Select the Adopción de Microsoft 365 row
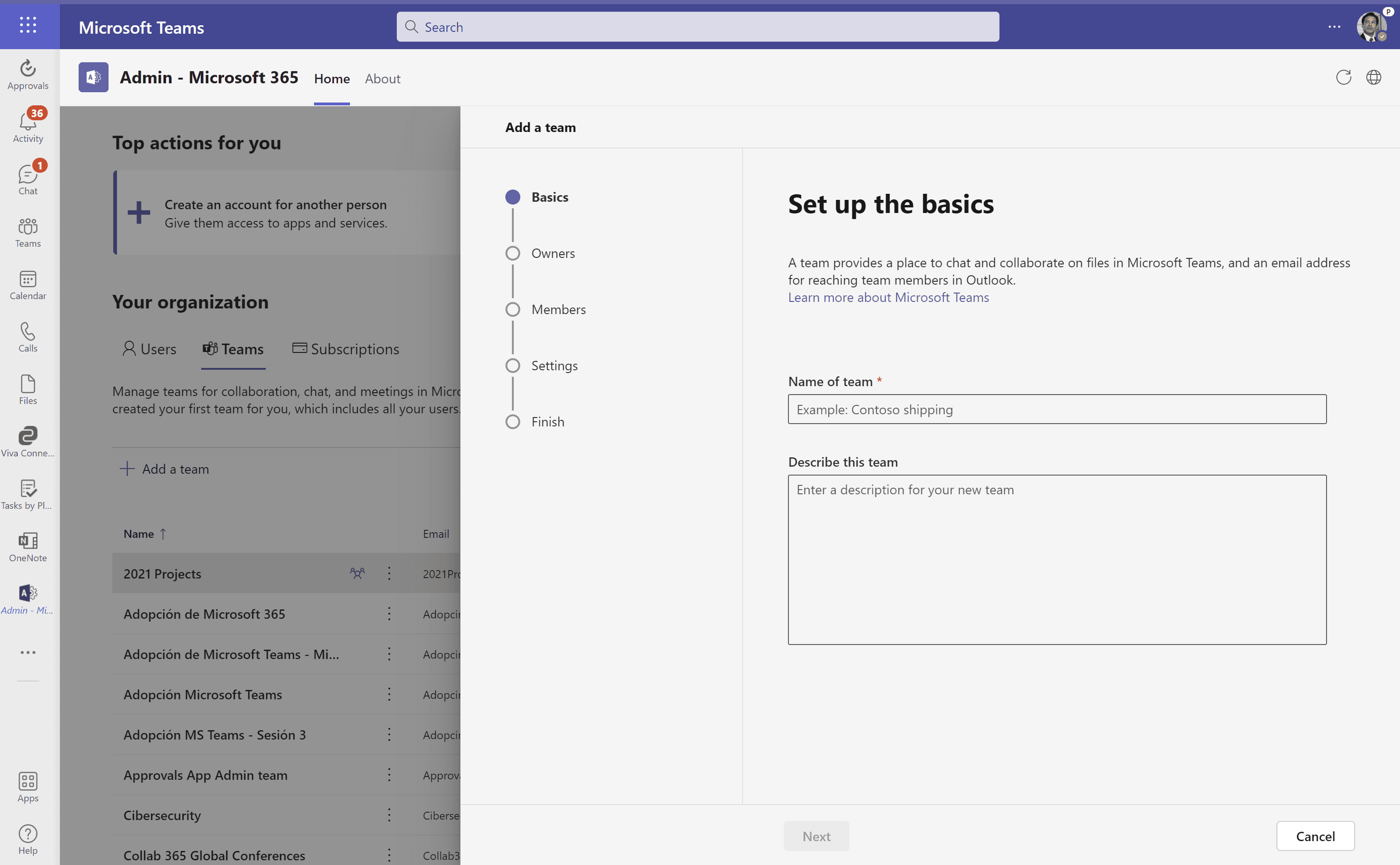Screen dimensions: 1400x865 (286, 614)
